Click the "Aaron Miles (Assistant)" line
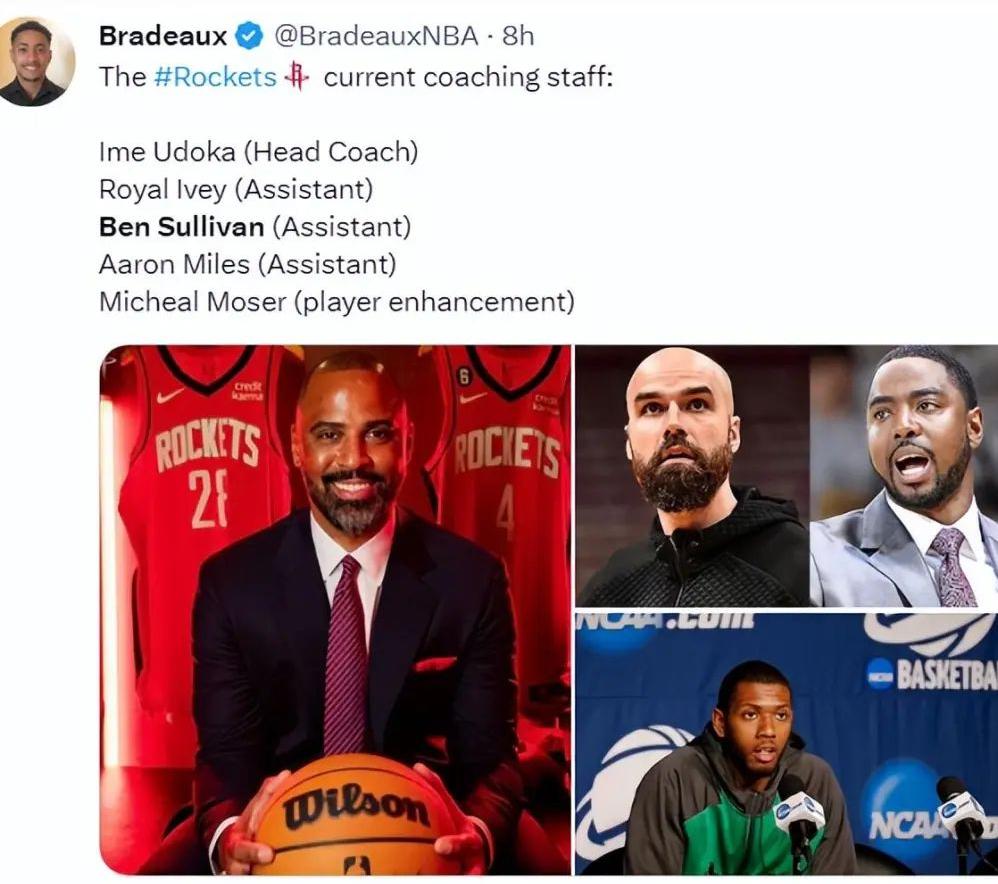 tap(247, 264)
